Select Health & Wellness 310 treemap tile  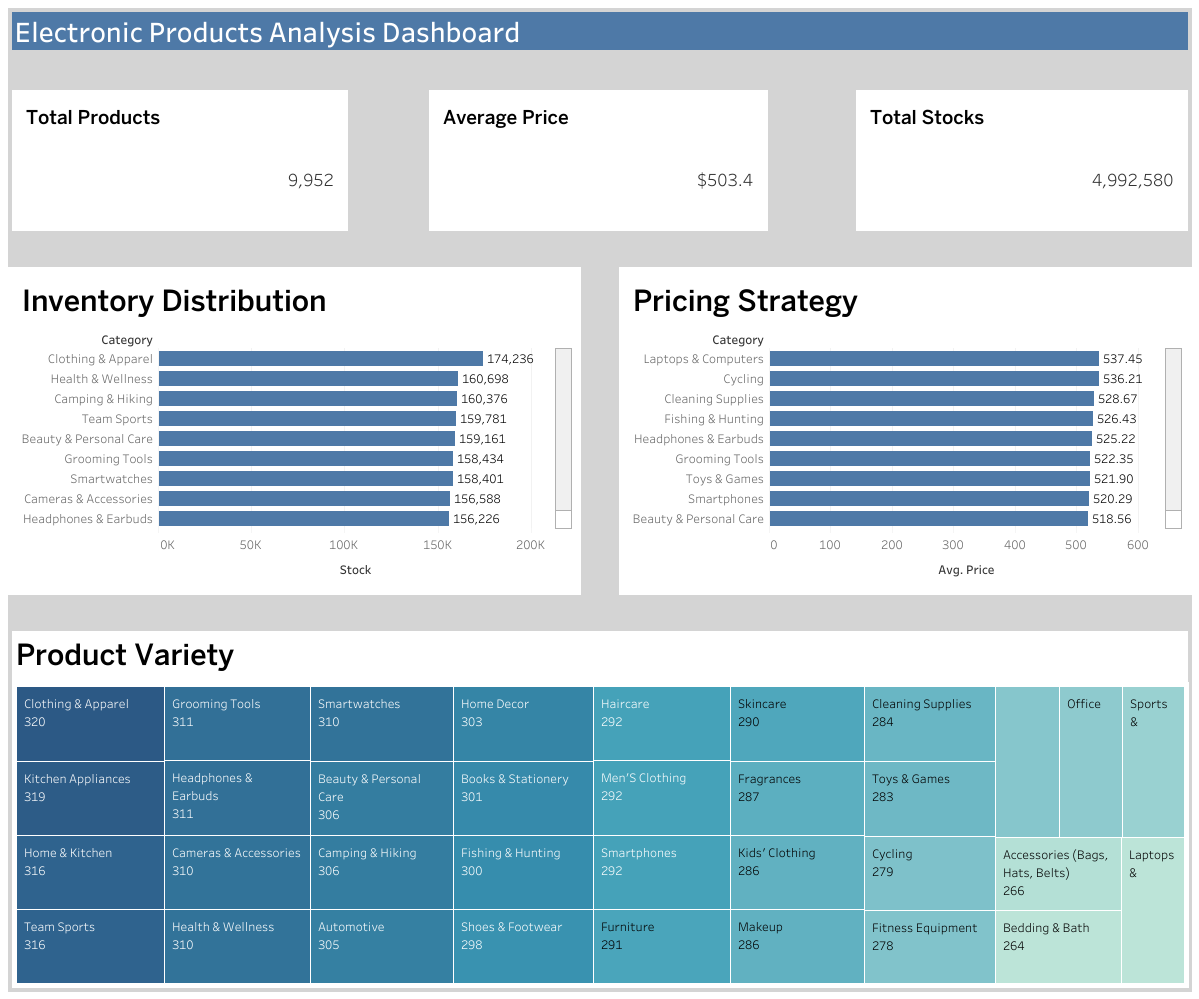click(x=237, y=946)
